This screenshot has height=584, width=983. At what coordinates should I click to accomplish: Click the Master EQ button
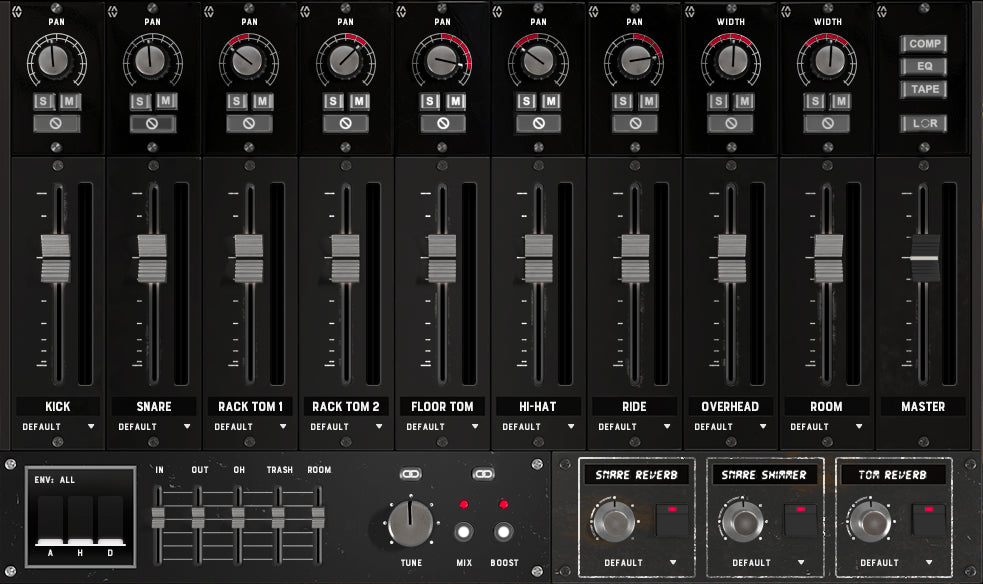click(923, 67)
